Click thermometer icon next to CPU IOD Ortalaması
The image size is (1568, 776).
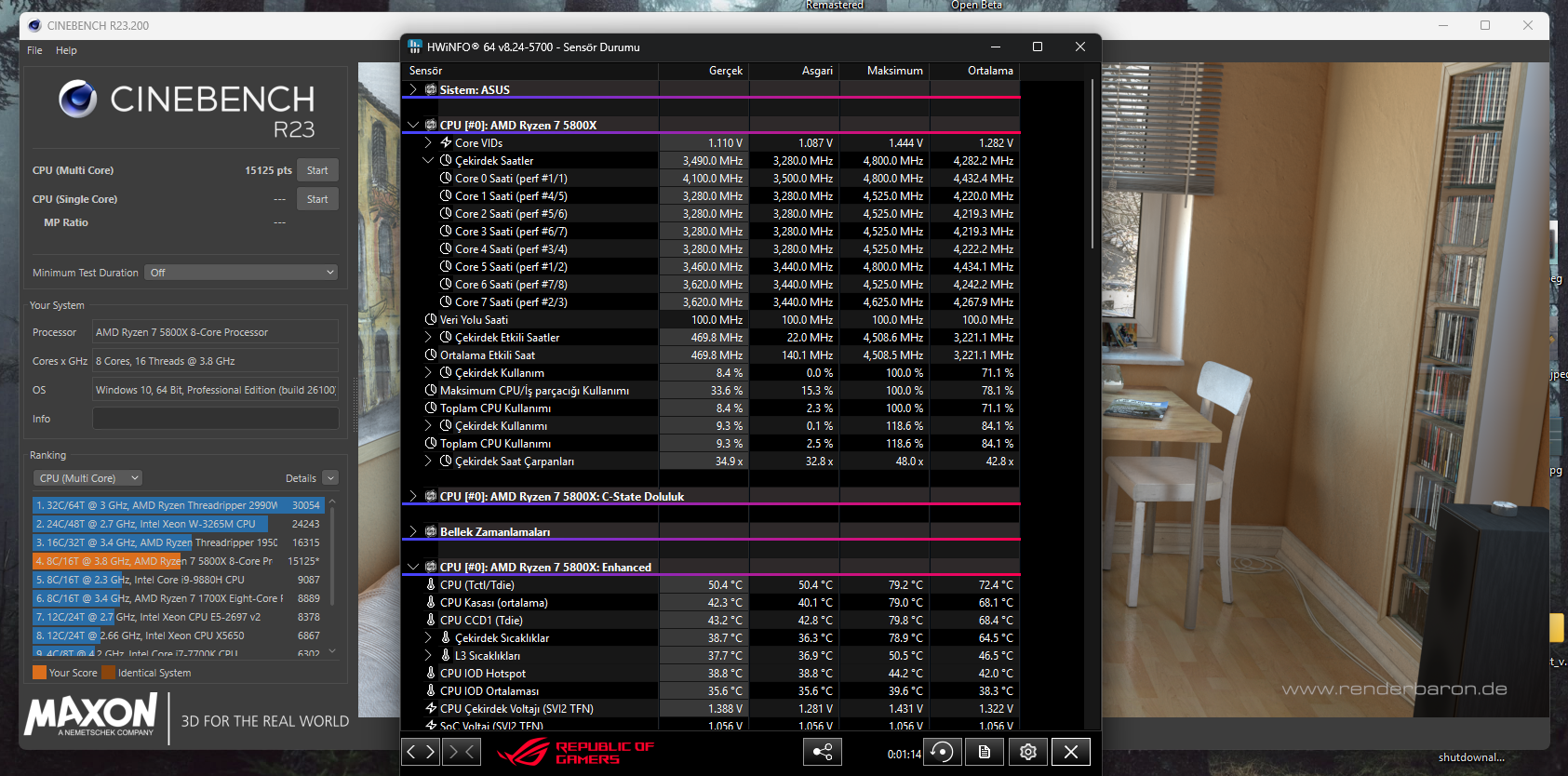[431, 690]
